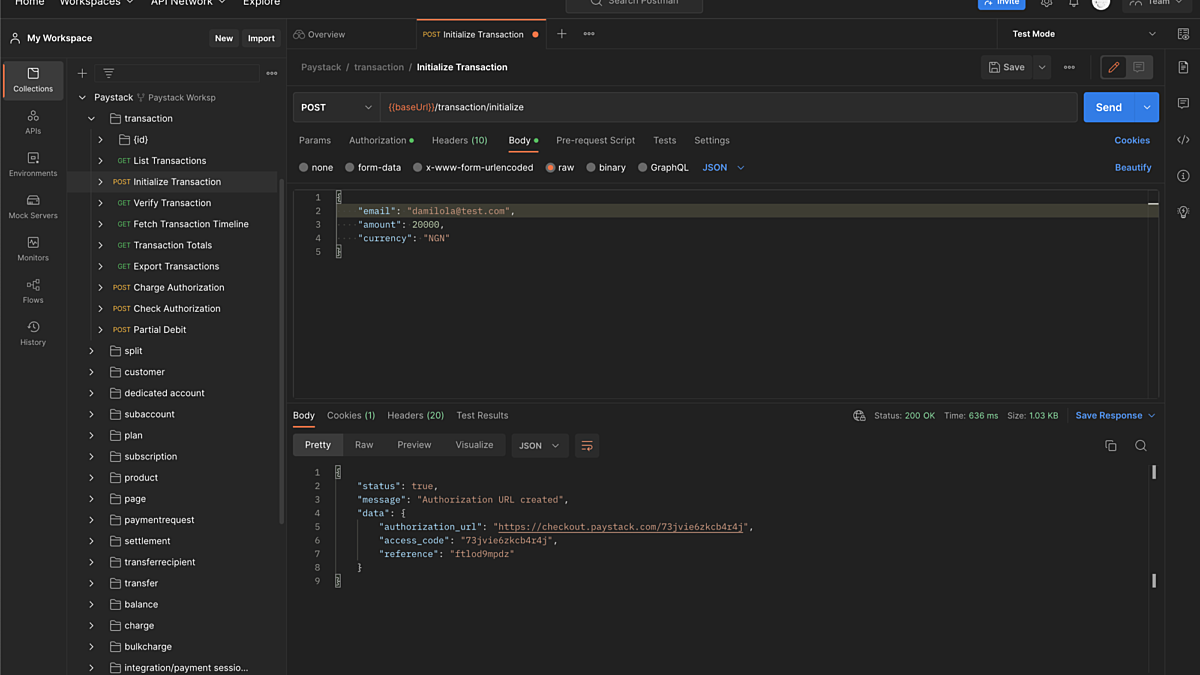Select the raw body type
The width and height of the screenshot is (1200, 675).
(560, 168)
